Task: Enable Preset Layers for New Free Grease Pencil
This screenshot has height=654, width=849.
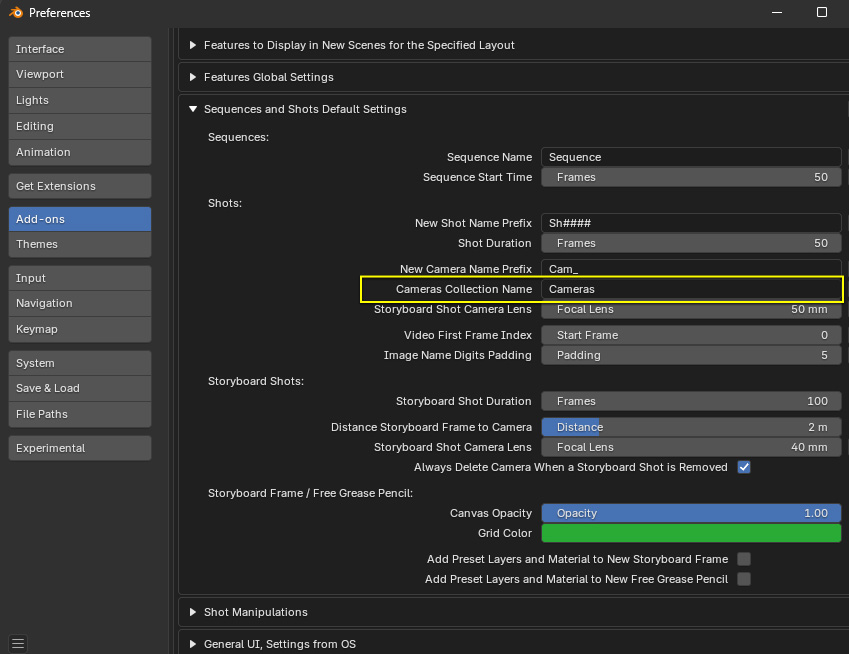Action: tap(743, 579)
